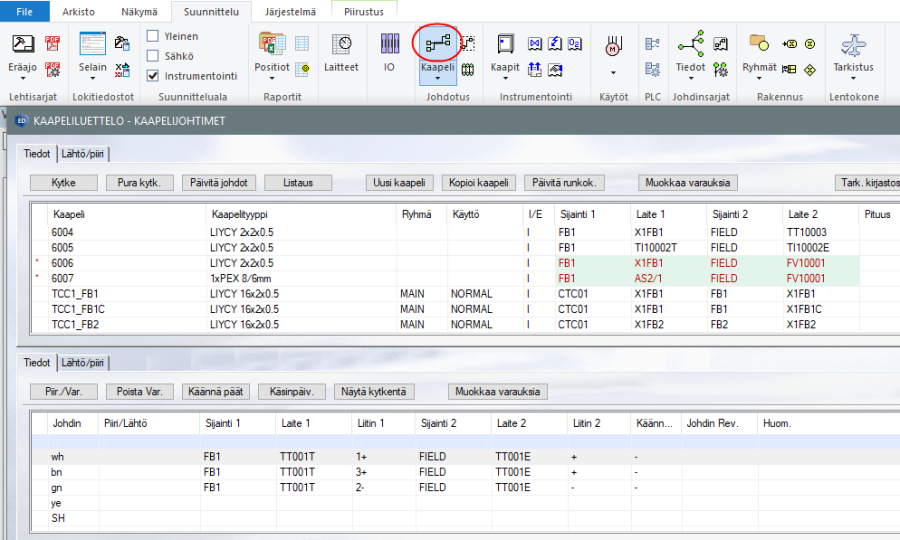Click the Tarkistus airplane check icon

[x=853, y=45]
